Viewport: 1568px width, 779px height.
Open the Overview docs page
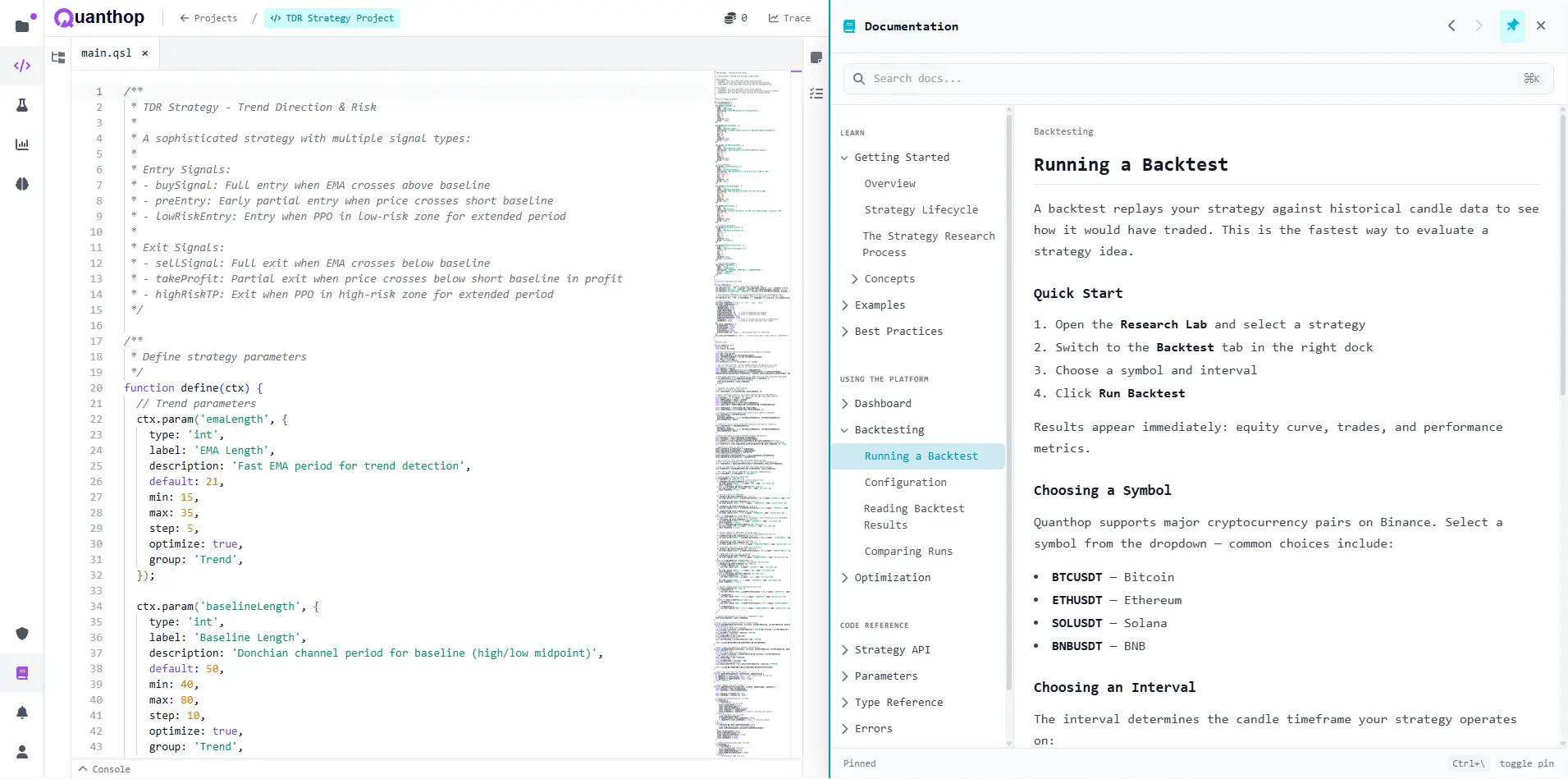(889, 184)
